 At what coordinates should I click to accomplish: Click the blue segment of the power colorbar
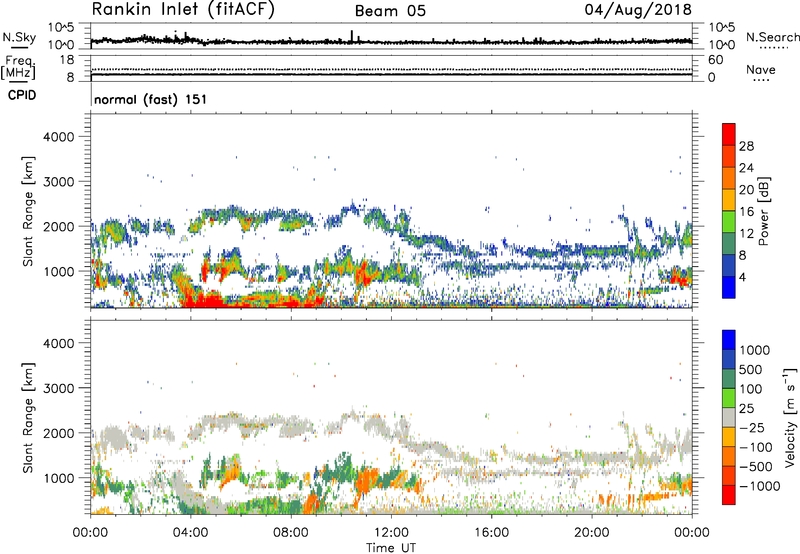tap(729, 287)
